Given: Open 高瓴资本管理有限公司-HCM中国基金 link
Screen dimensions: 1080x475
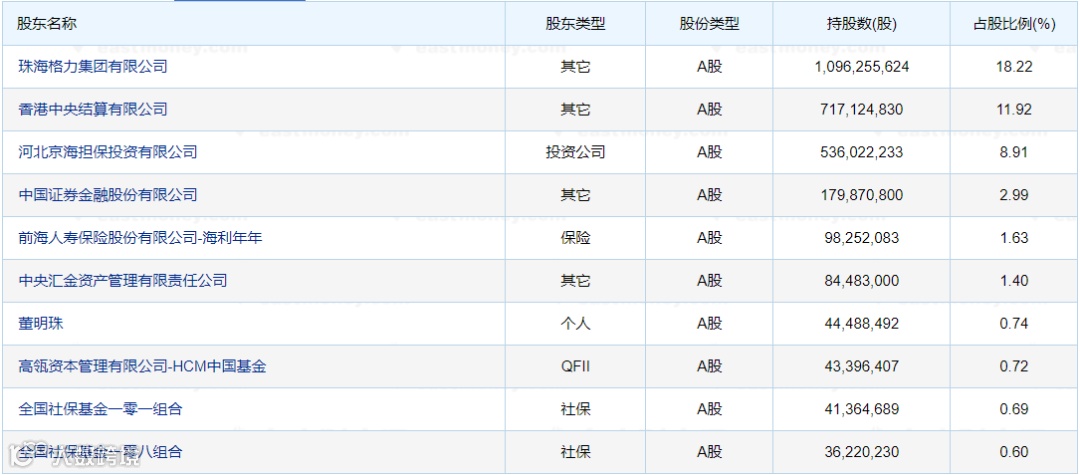Looking at the screenshot, I should [x=143, y=366].
